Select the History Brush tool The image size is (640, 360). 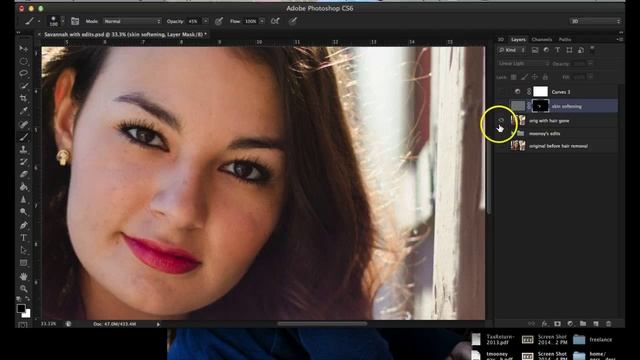(x=23, y=162)
